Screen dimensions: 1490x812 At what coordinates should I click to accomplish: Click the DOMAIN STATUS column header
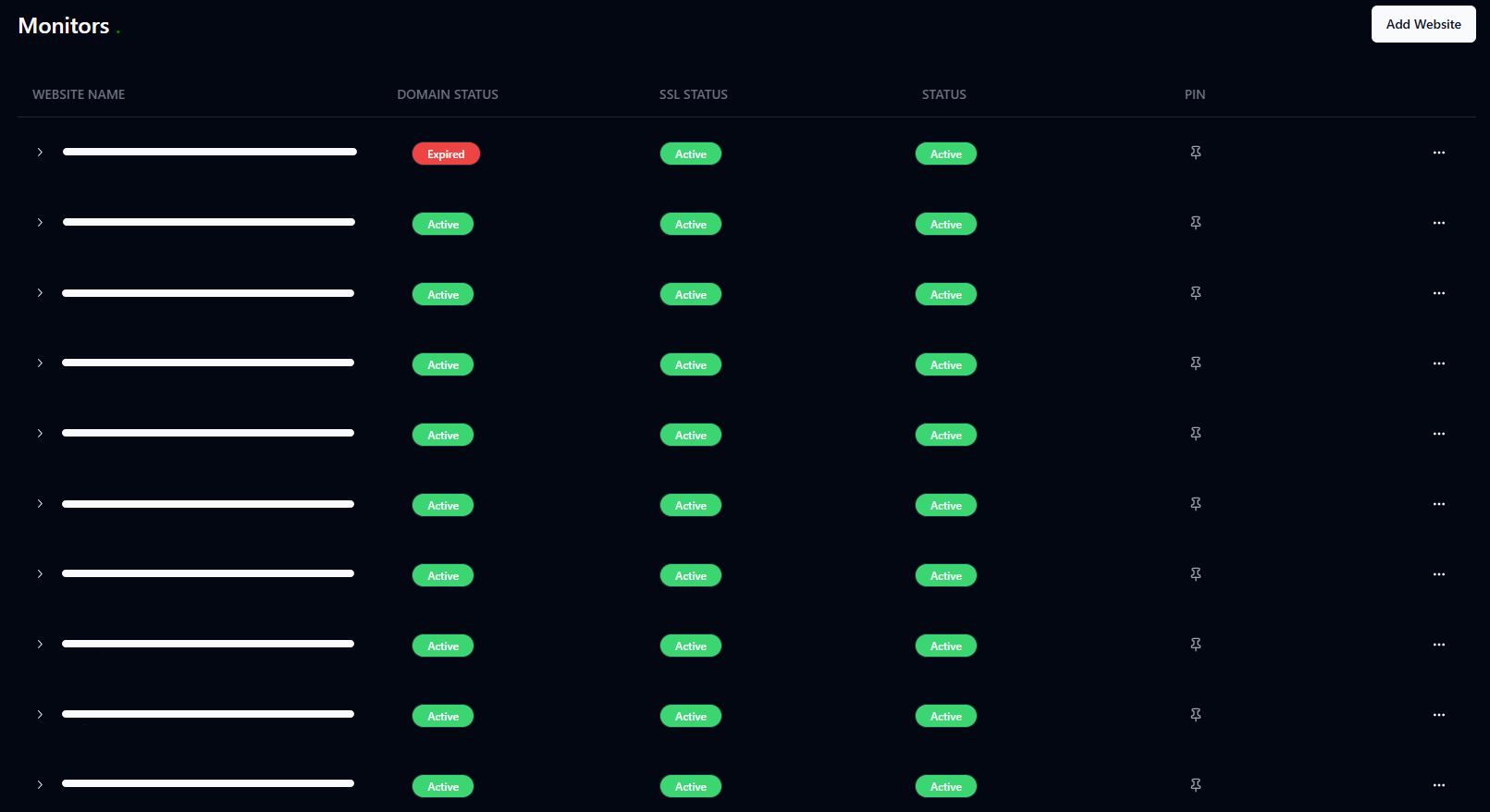coord(448,94)
